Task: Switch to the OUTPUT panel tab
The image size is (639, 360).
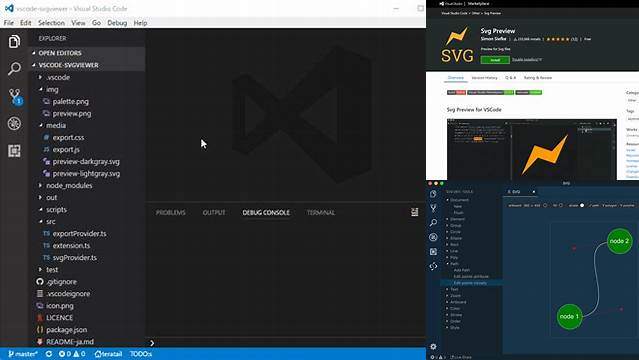Action: pos(214,212)
